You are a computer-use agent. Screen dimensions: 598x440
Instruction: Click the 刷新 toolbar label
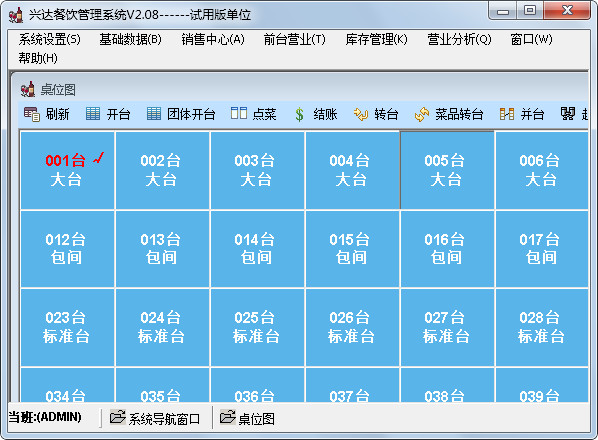58,114
